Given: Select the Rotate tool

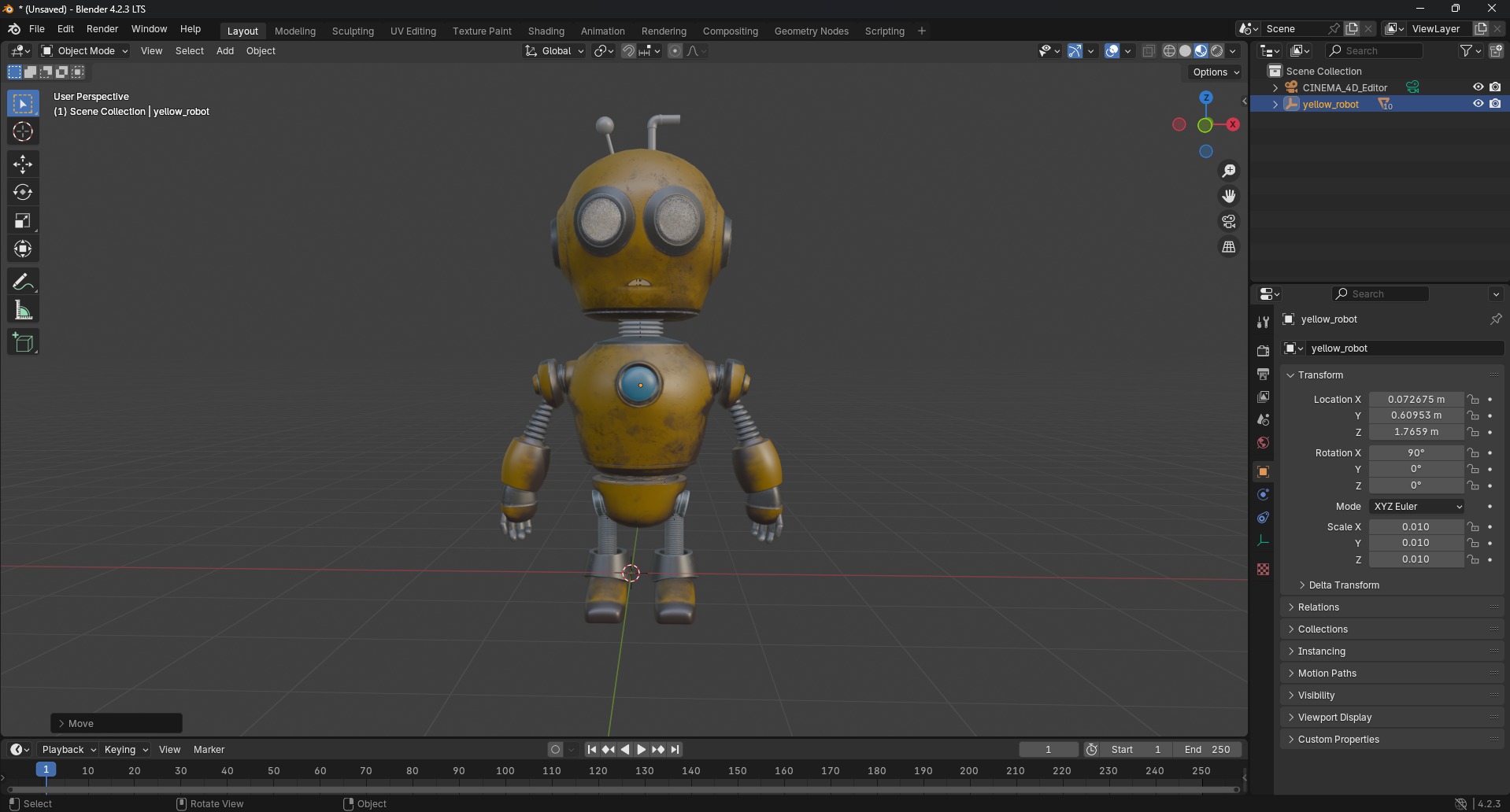Looking at the screenshot, I should [x=23, y=192].
